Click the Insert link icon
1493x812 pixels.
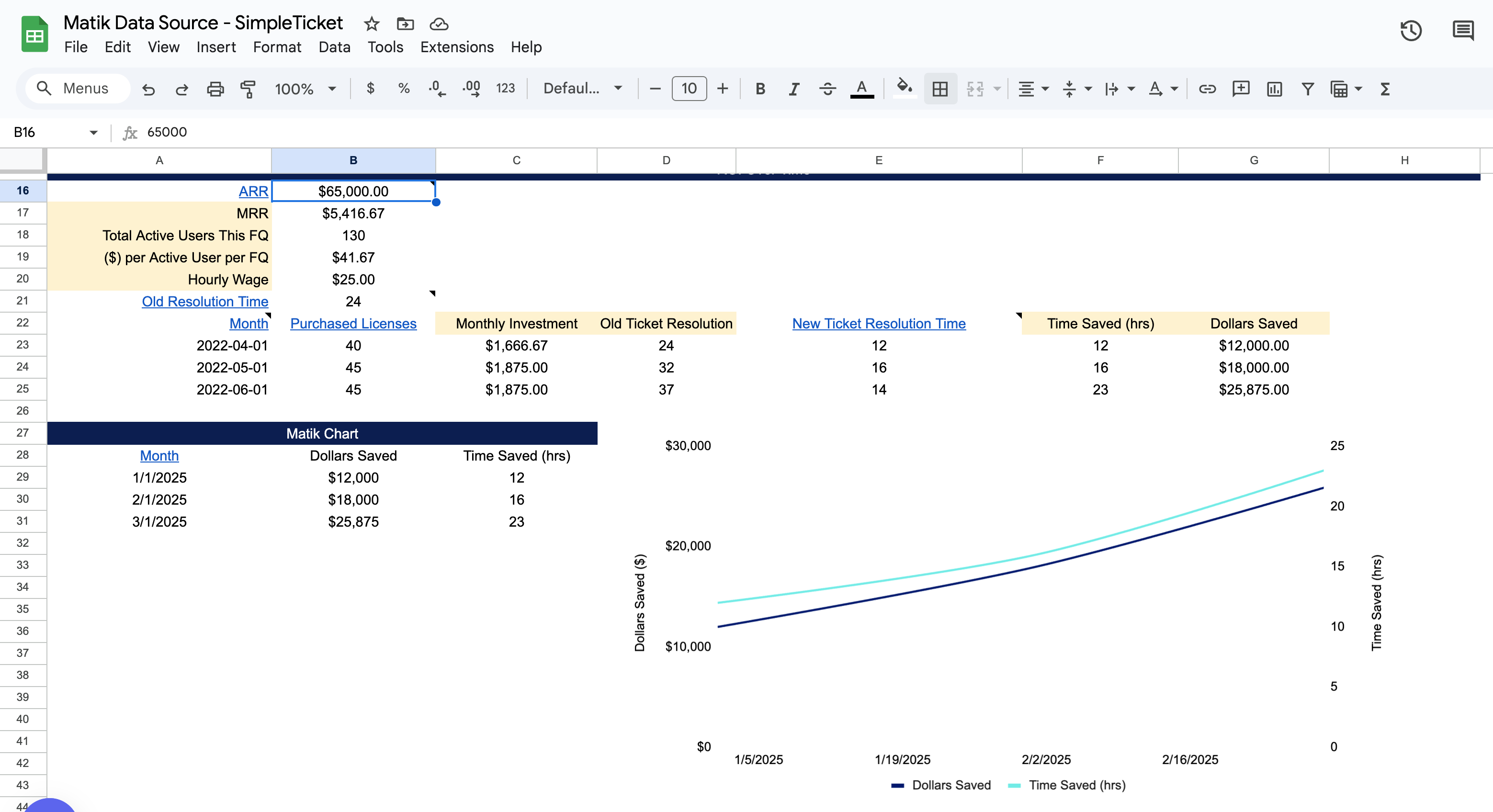[1207, 89]
